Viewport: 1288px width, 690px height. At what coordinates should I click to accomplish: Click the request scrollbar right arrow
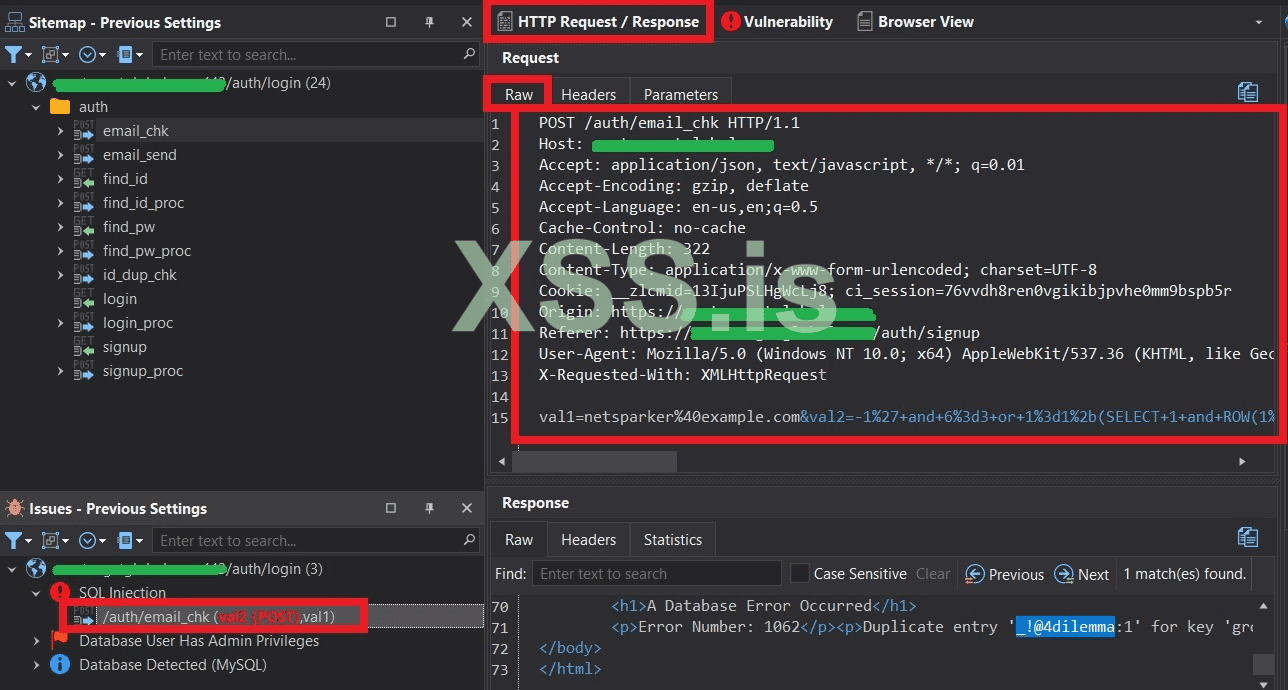pos(1242,461)
